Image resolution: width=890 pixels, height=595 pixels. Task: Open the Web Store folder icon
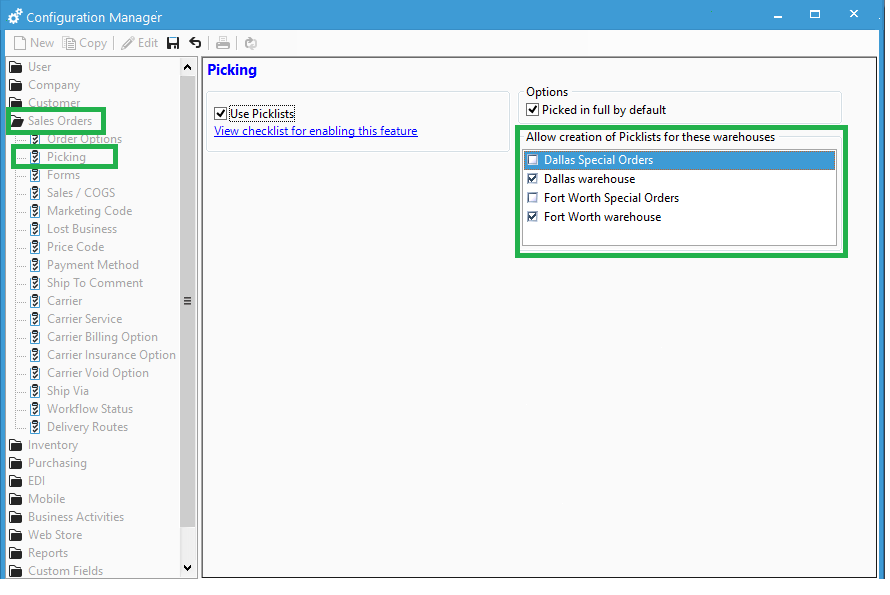16,535
